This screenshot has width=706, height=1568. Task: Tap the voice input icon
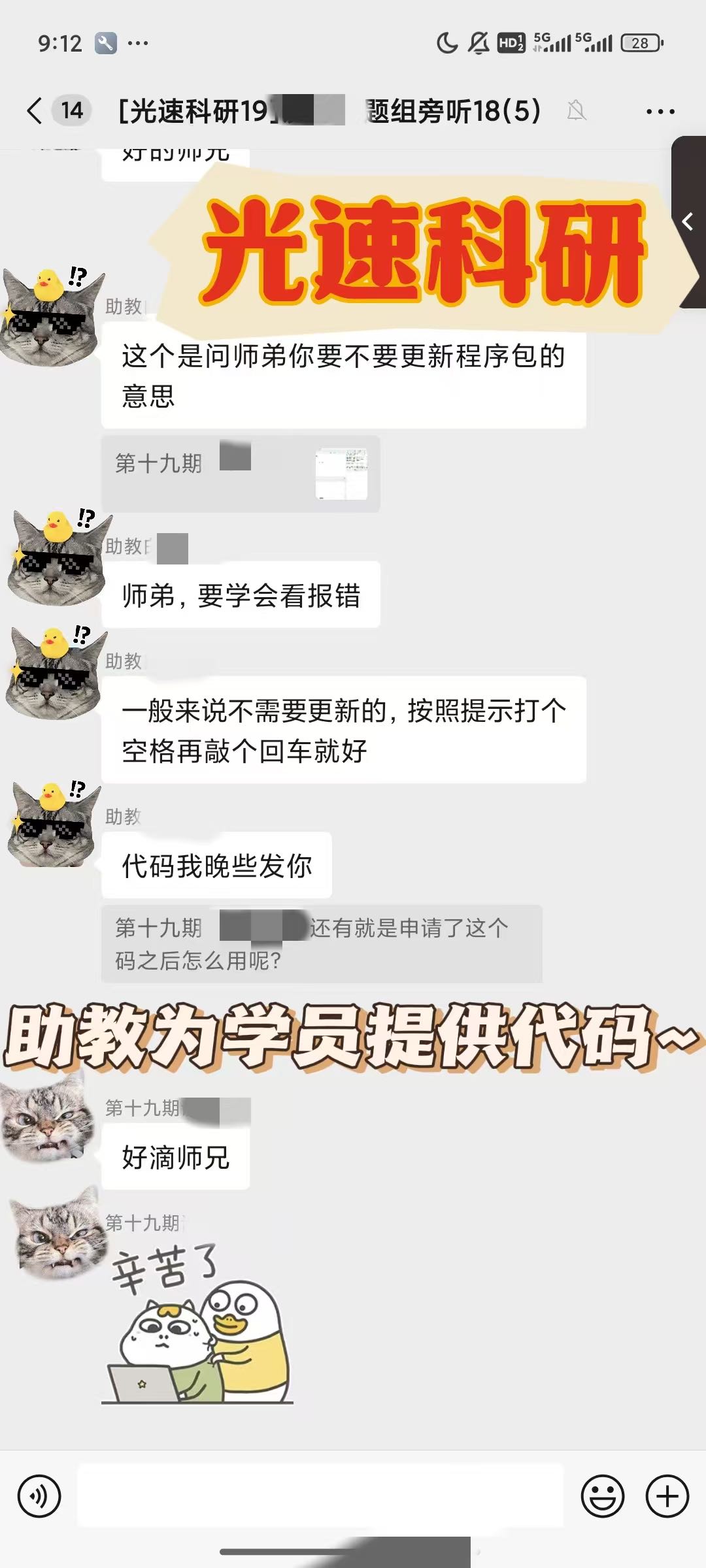(39, 1496)
